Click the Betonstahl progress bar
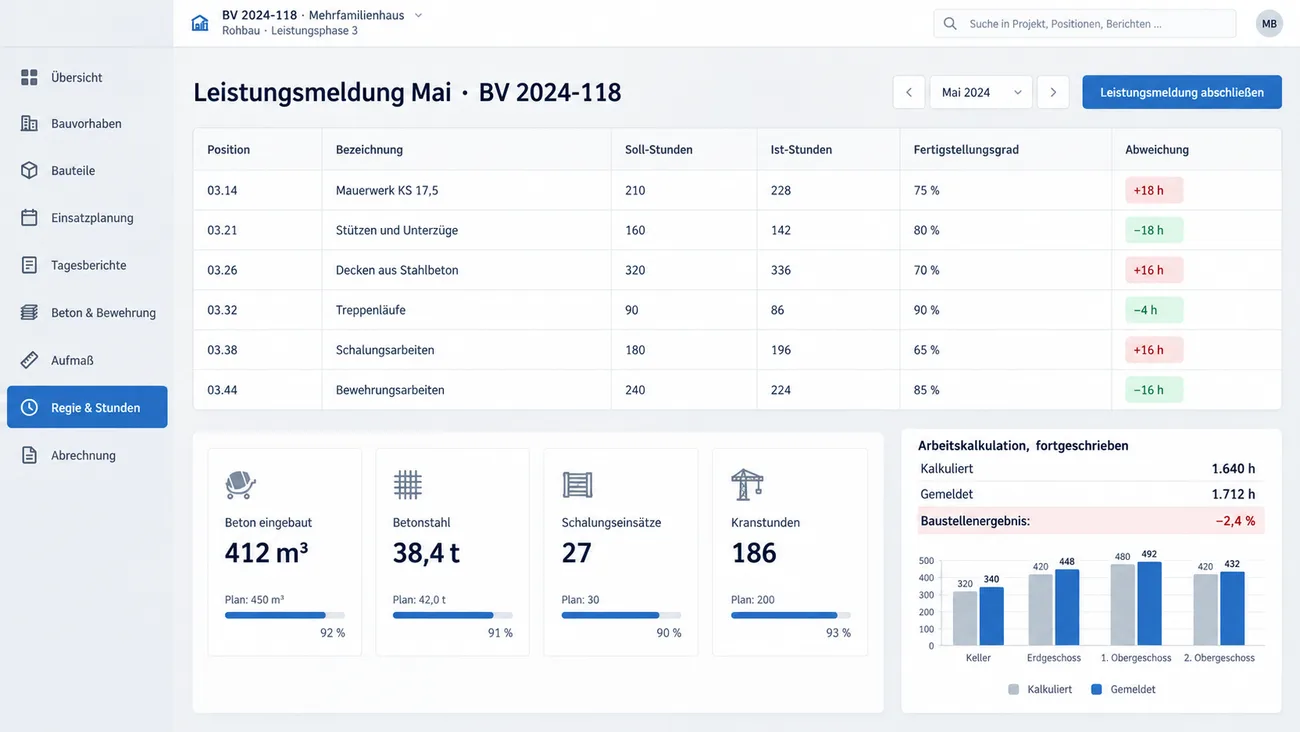This screenshot has height=732, width=1300. click(x=453, y=615)
